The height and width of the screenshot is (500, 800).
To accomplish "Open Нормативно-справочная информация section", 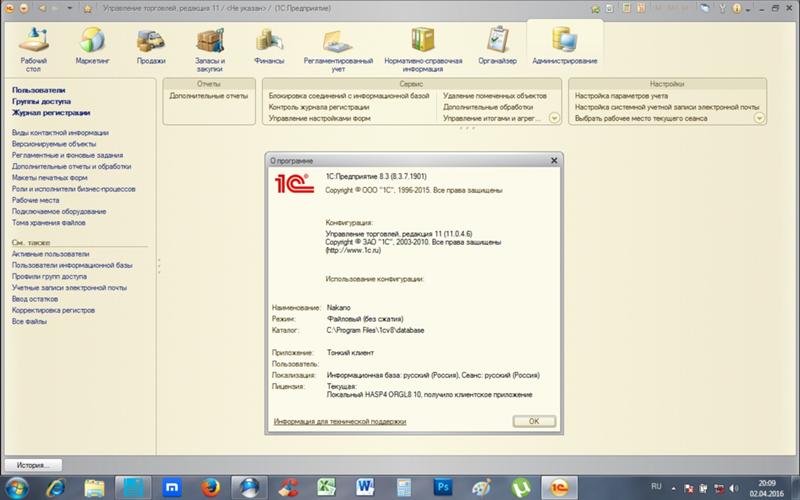I will 423,49.
